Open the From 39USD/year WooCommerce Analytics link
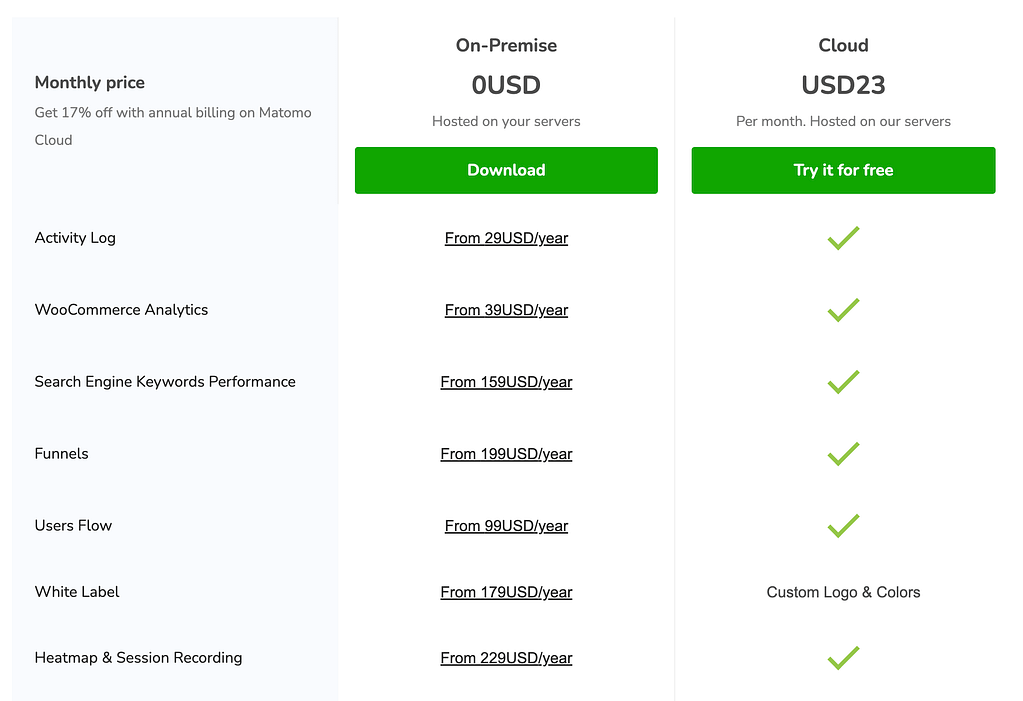The height and width of the screenshot is (701, 1023). click(505, 310)
